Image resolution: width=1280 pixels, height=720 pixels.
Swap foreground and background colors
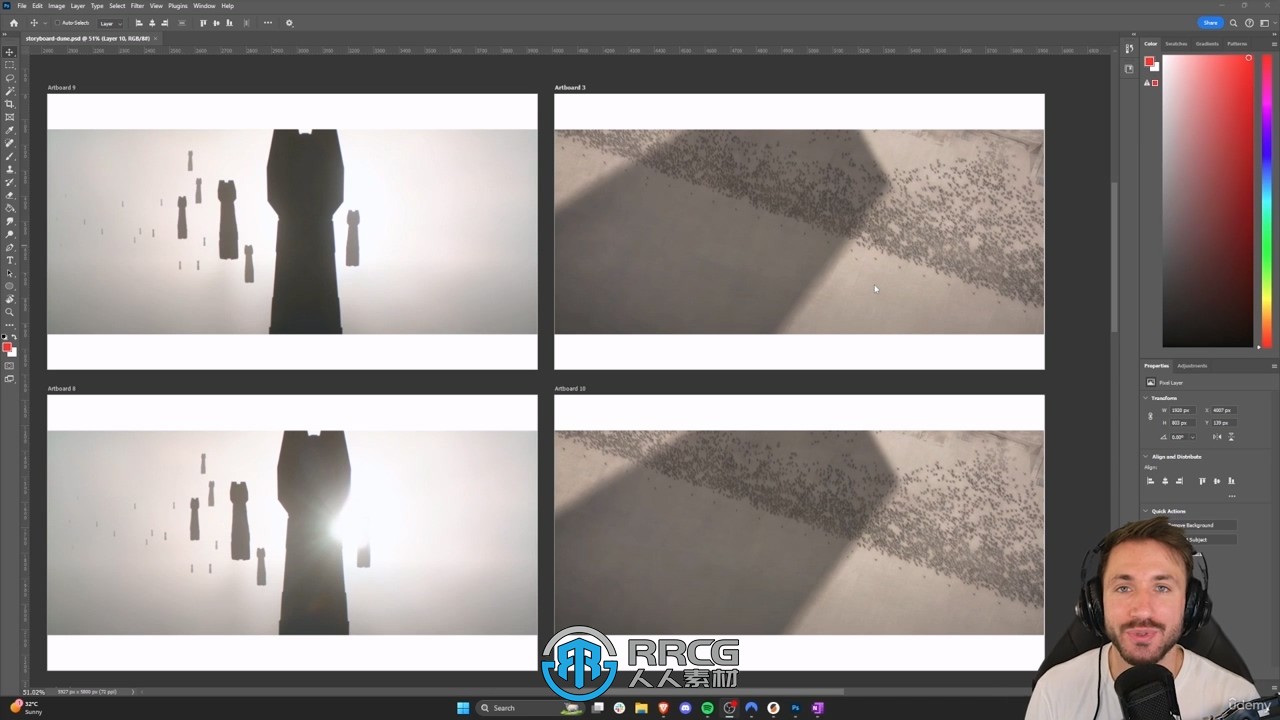coord(14,338)
